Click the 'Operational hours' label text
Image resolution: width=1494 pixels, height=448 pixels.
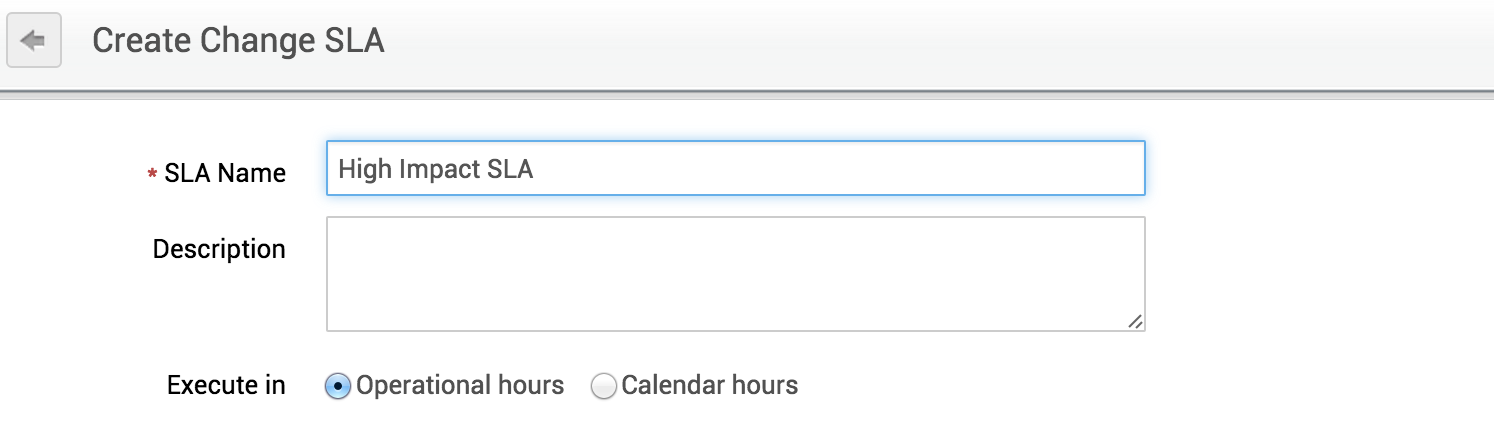point(460,385)
